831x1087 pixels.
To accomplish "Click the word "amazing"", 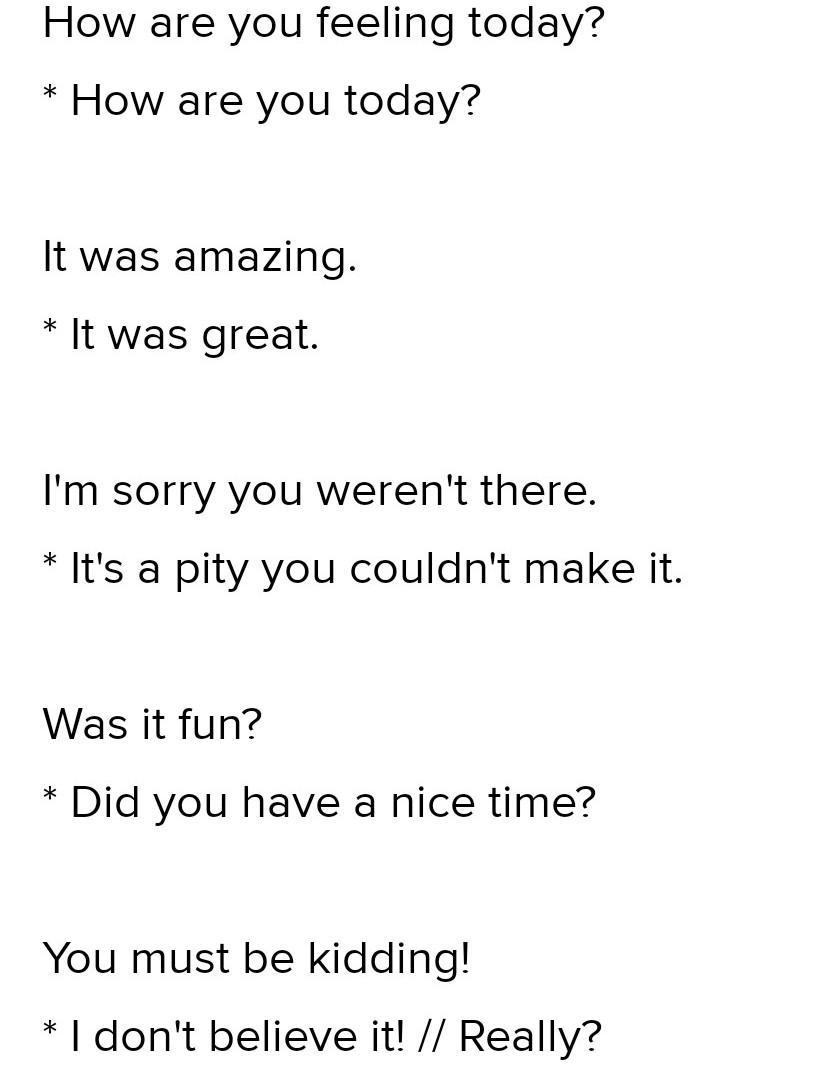I will [x=264, y=258].
